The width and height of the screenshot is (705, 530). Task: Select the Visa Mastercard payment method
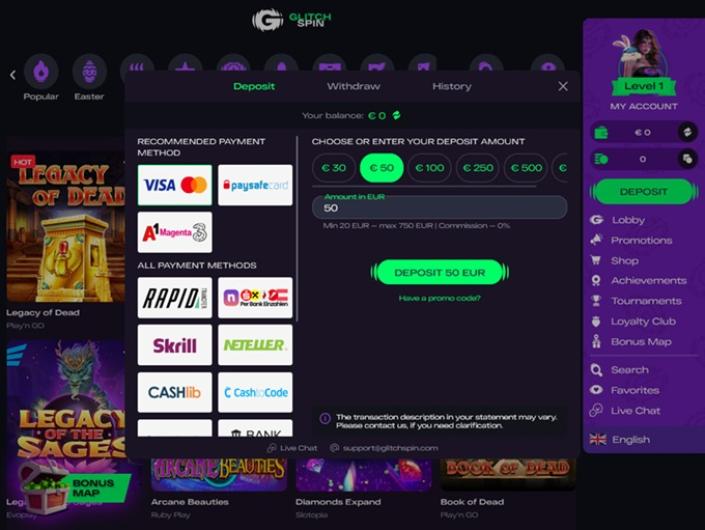175,185
